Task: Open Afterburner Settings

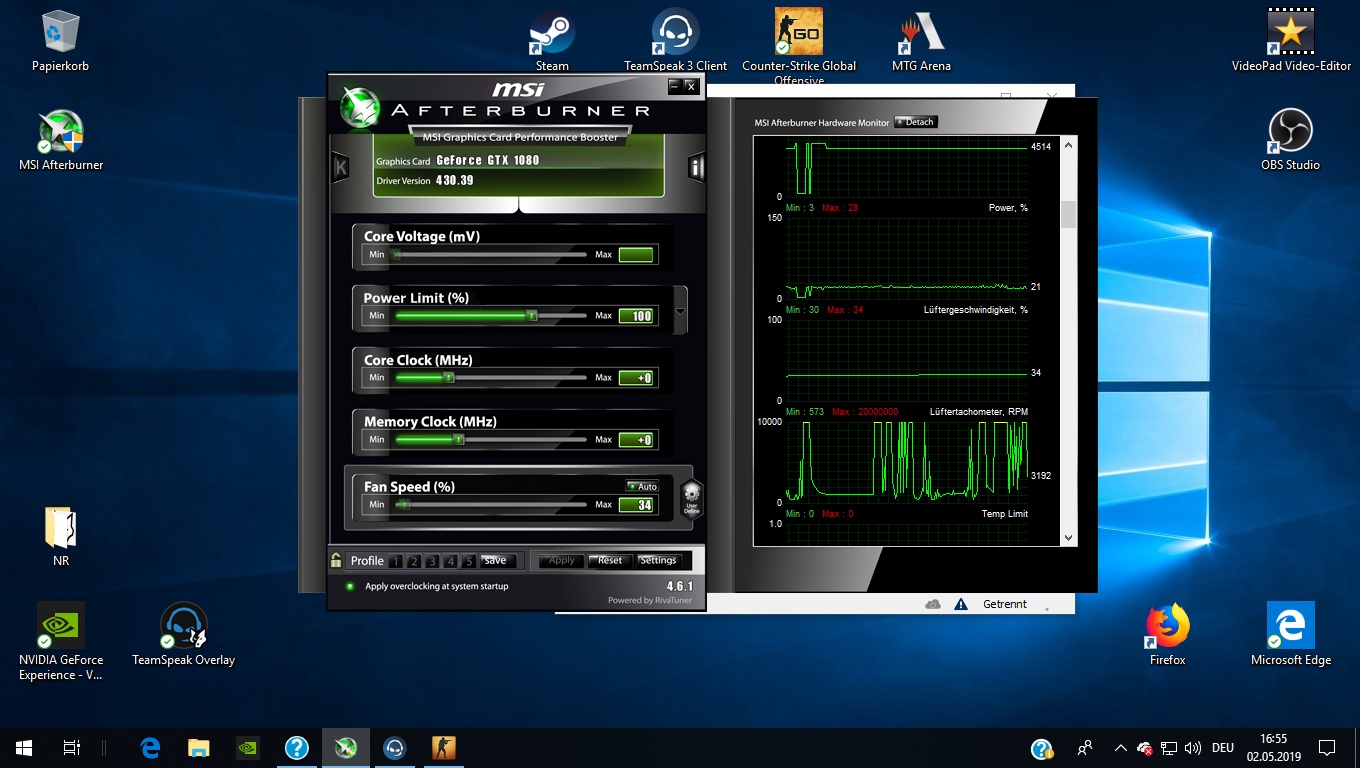Action: 658,561
